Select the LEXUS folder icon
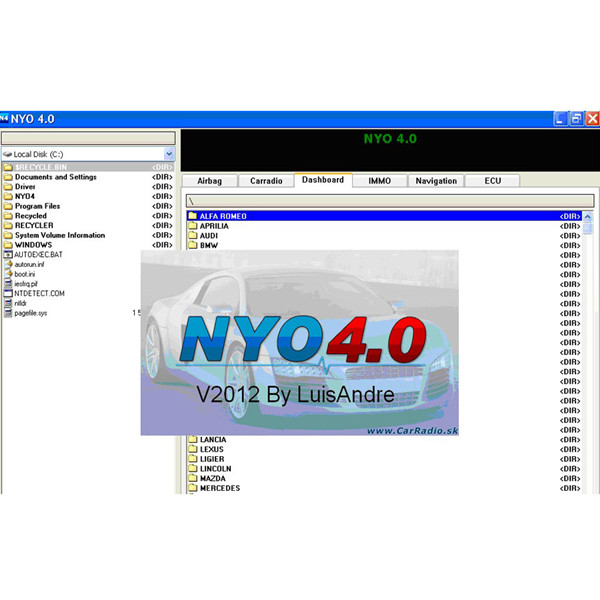The height and width of the screenshot is (600, 600). (x=193, y=450)
